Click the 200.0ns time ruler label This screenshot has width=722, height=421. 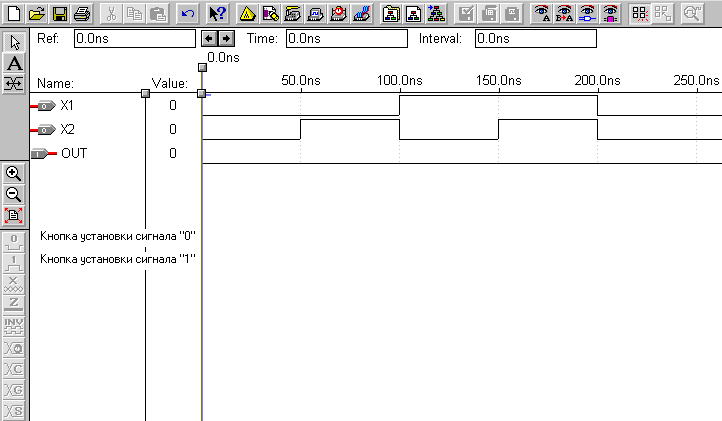[597, 81]
